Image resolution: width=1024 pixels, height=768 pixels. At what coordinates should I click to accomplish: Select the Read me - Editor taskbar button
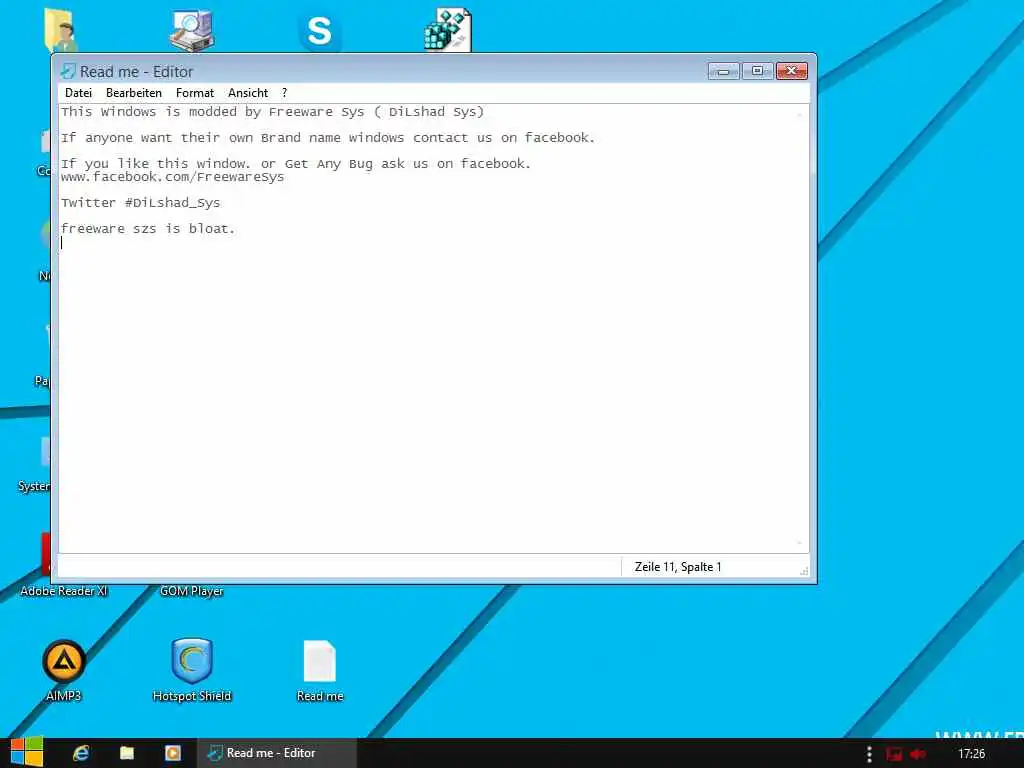tap(277, 753)
